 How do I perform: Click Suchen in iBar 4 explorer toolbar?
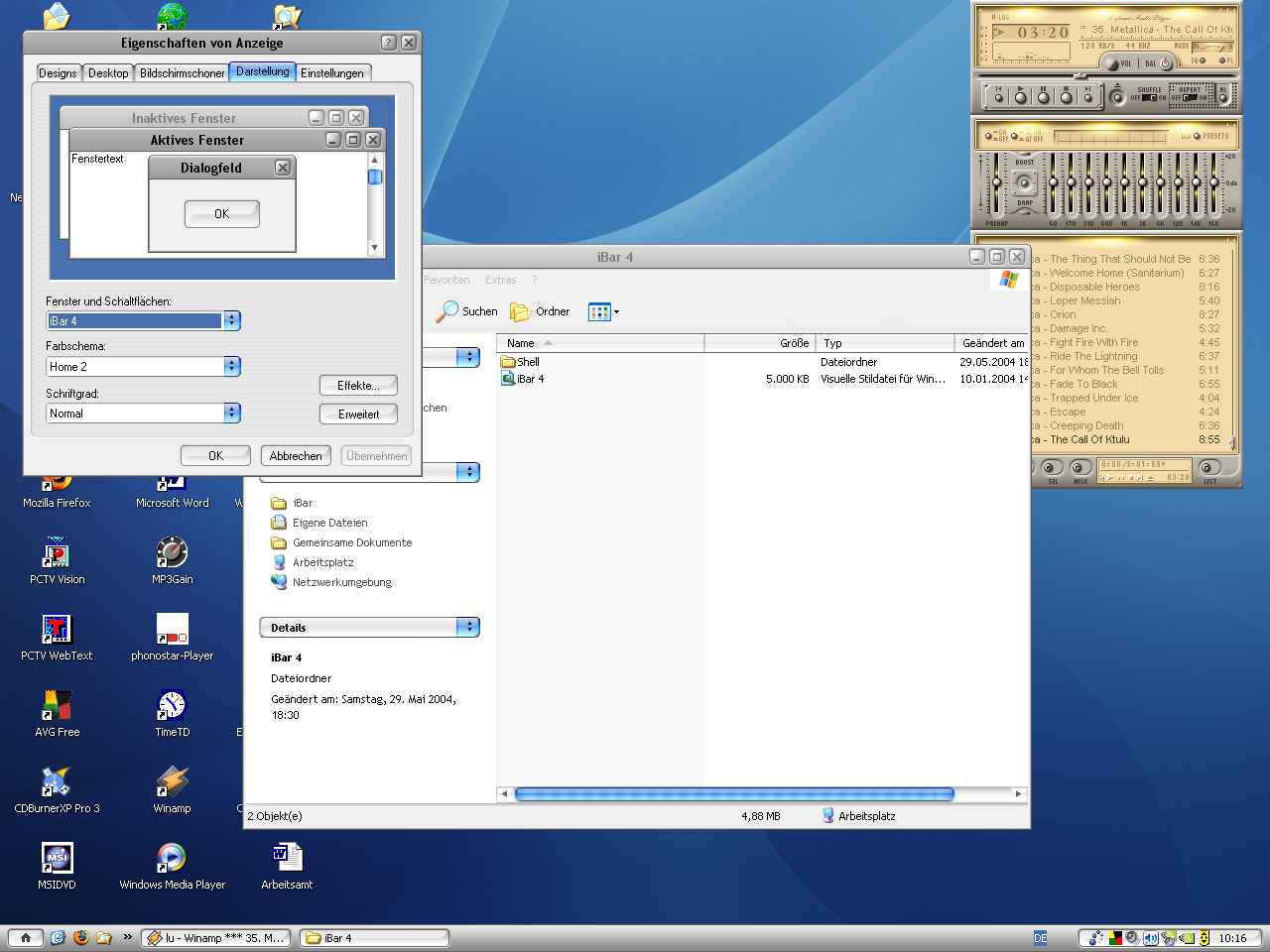point(467,311)
